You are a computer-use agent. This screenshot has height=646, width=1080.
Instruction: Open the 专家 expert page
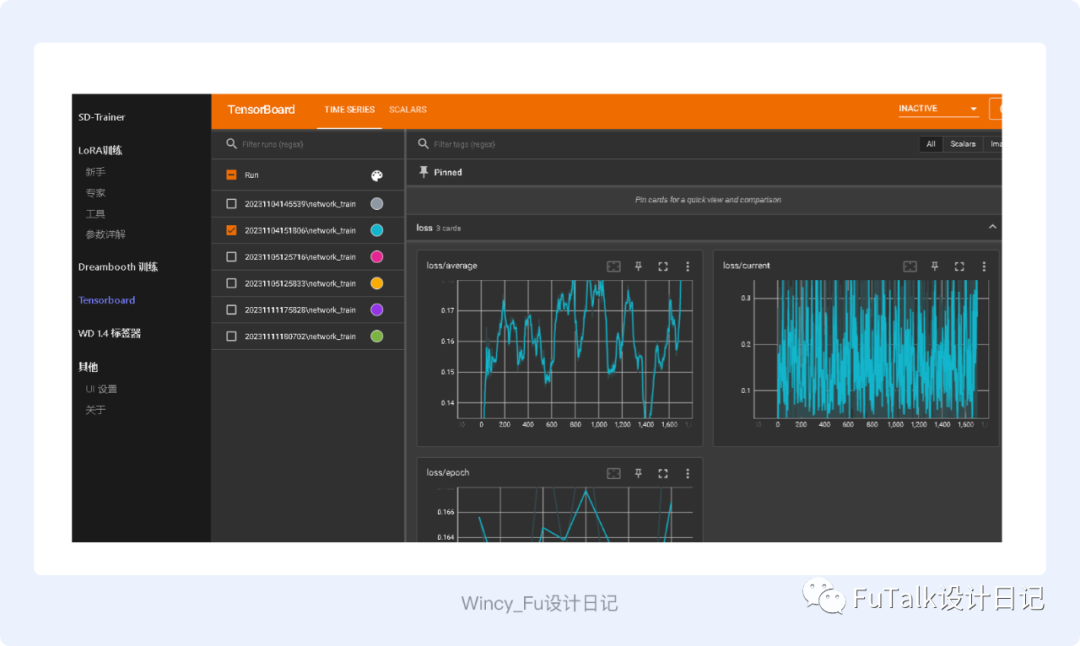tap(95, 193)
